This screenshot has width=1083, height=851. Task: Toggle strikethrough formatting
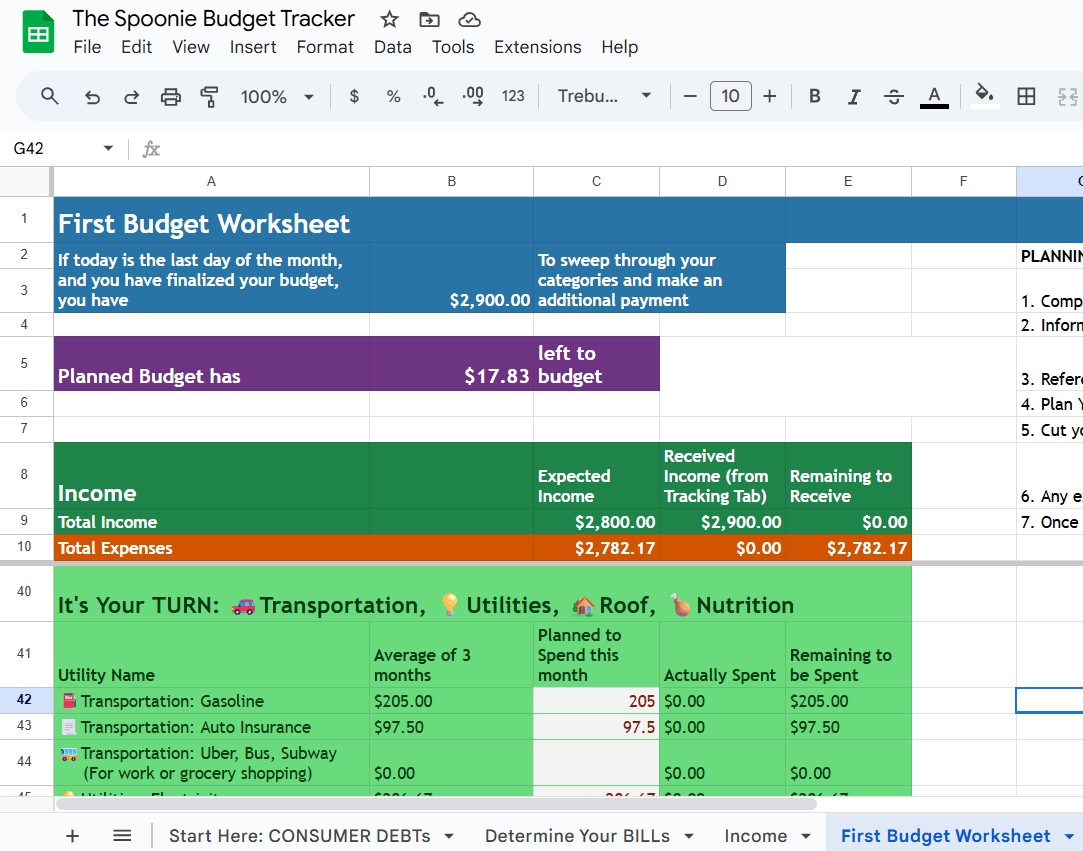pos(893,96)
